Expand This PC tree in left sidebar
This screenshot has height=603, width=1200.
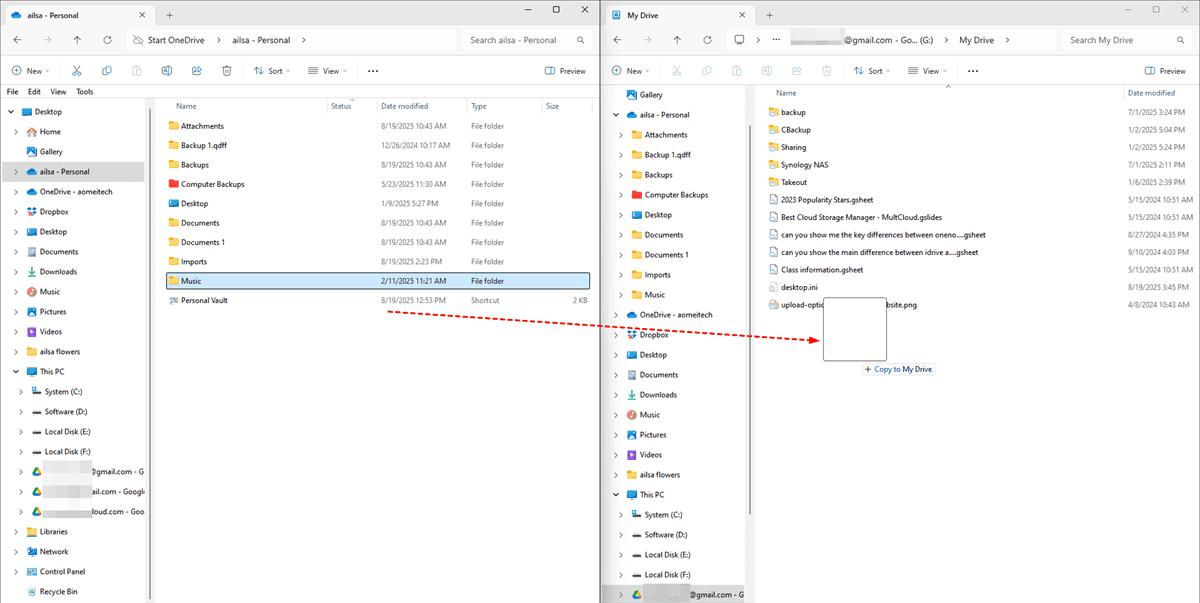click(x=16, y=372)
